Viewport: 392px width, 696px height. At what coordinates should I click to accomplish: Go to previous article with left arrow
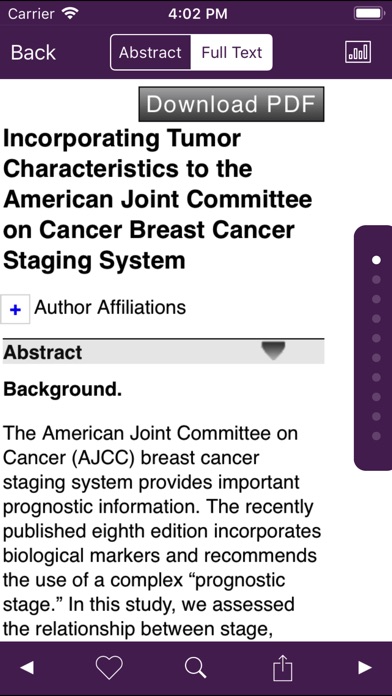(x=27, y=667)
